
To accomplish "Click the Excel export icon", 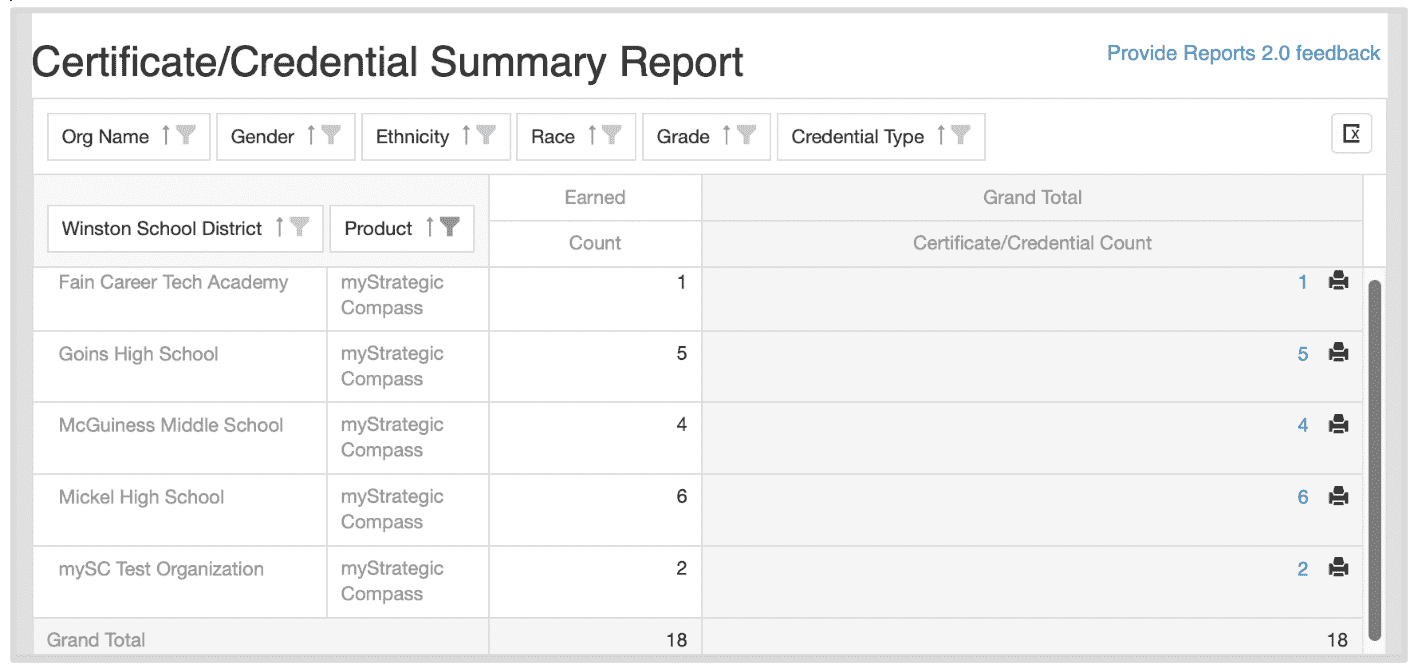I will click(1351, 134).
